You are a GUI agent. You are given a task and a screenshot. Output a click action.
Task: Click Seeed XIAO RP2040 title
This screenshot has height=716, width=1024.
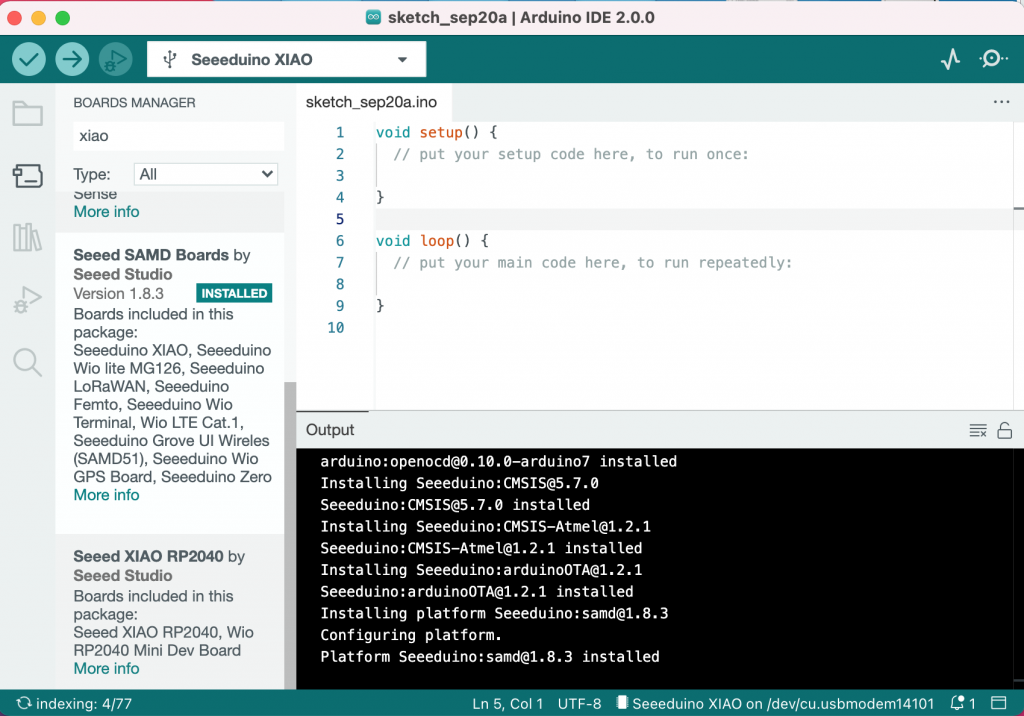coord(148,556)
